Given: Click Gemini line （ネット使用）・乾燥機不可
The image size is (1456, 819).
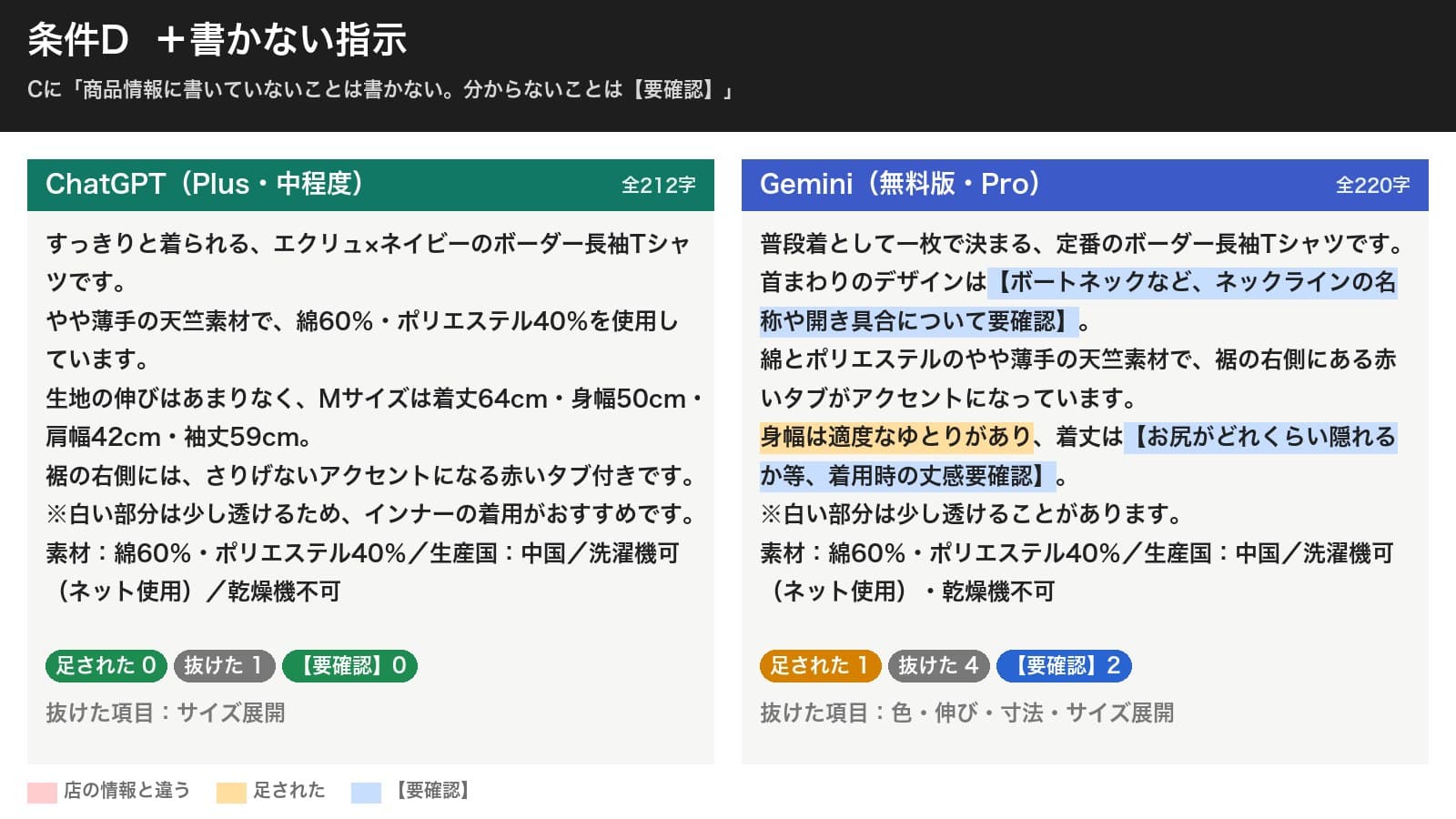Looking at the screenshot, I should (908, 591).
